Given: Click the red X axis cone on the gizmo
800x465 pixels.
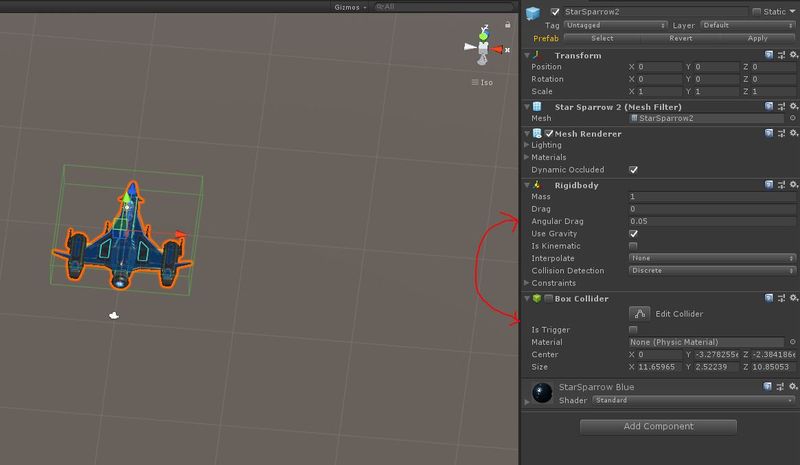Looking at the screenshot, I should tap(497, 49).
